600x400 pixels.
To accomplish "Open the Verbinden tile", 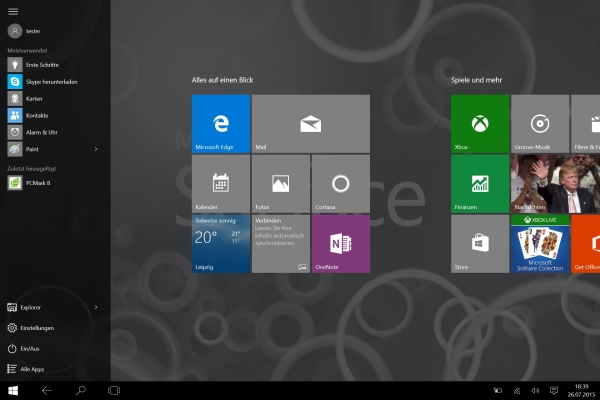I will (281, 244).
